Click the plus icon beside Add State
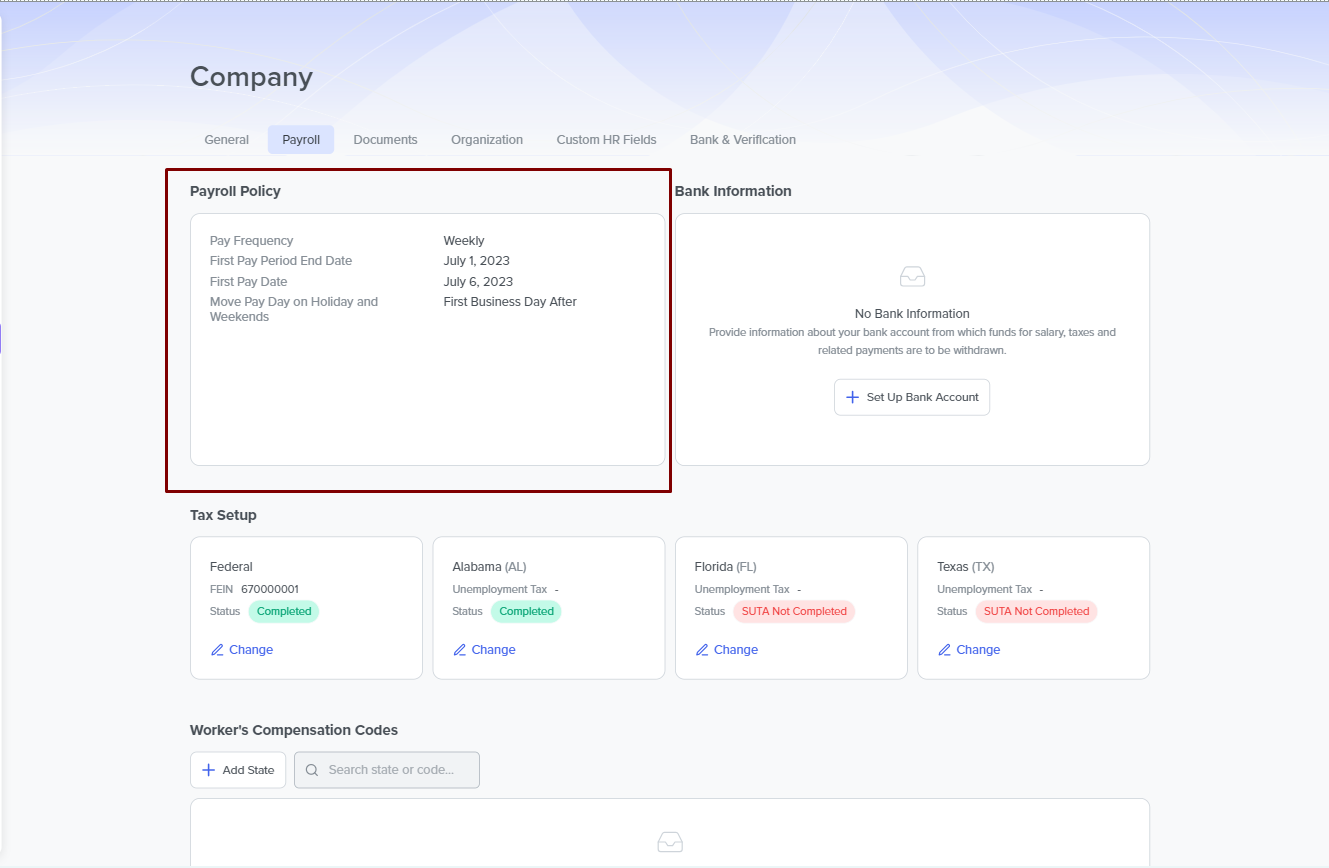The width and height of the screenshot is (1329, 868). tap(208, 770)
